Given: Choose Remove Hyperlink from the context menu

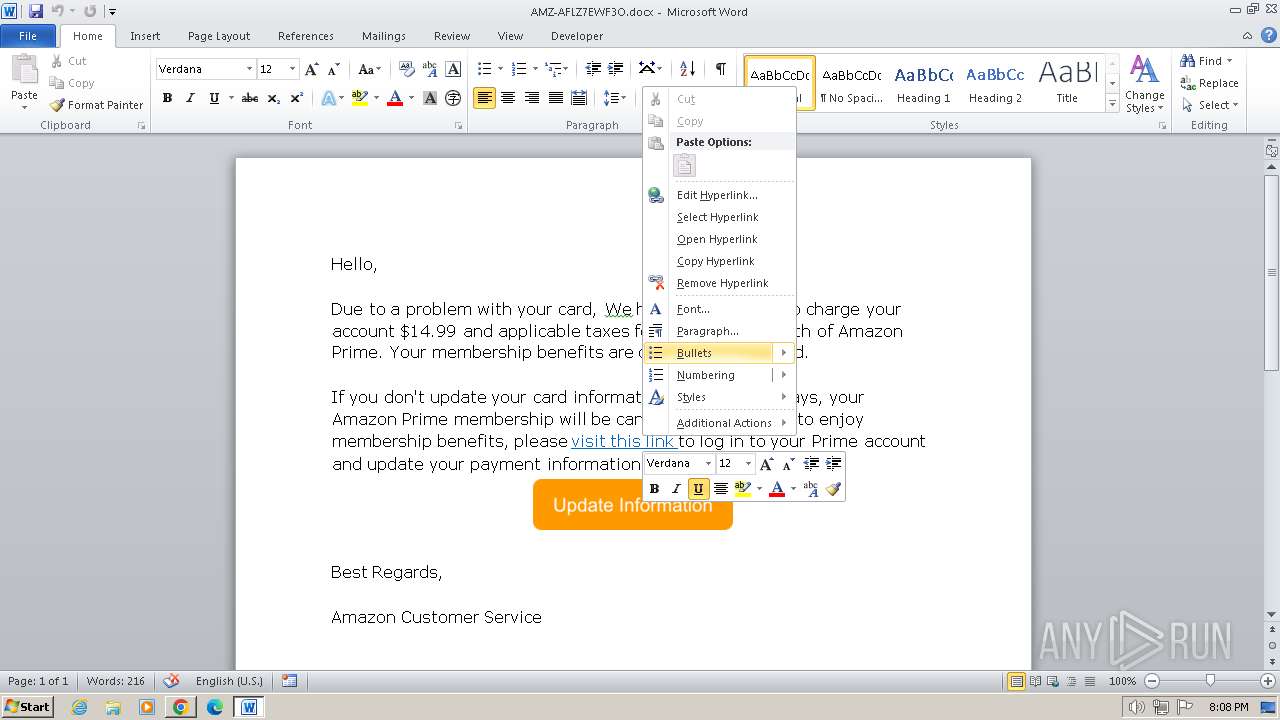Looking at the screenshot, I should coord(719,283).
